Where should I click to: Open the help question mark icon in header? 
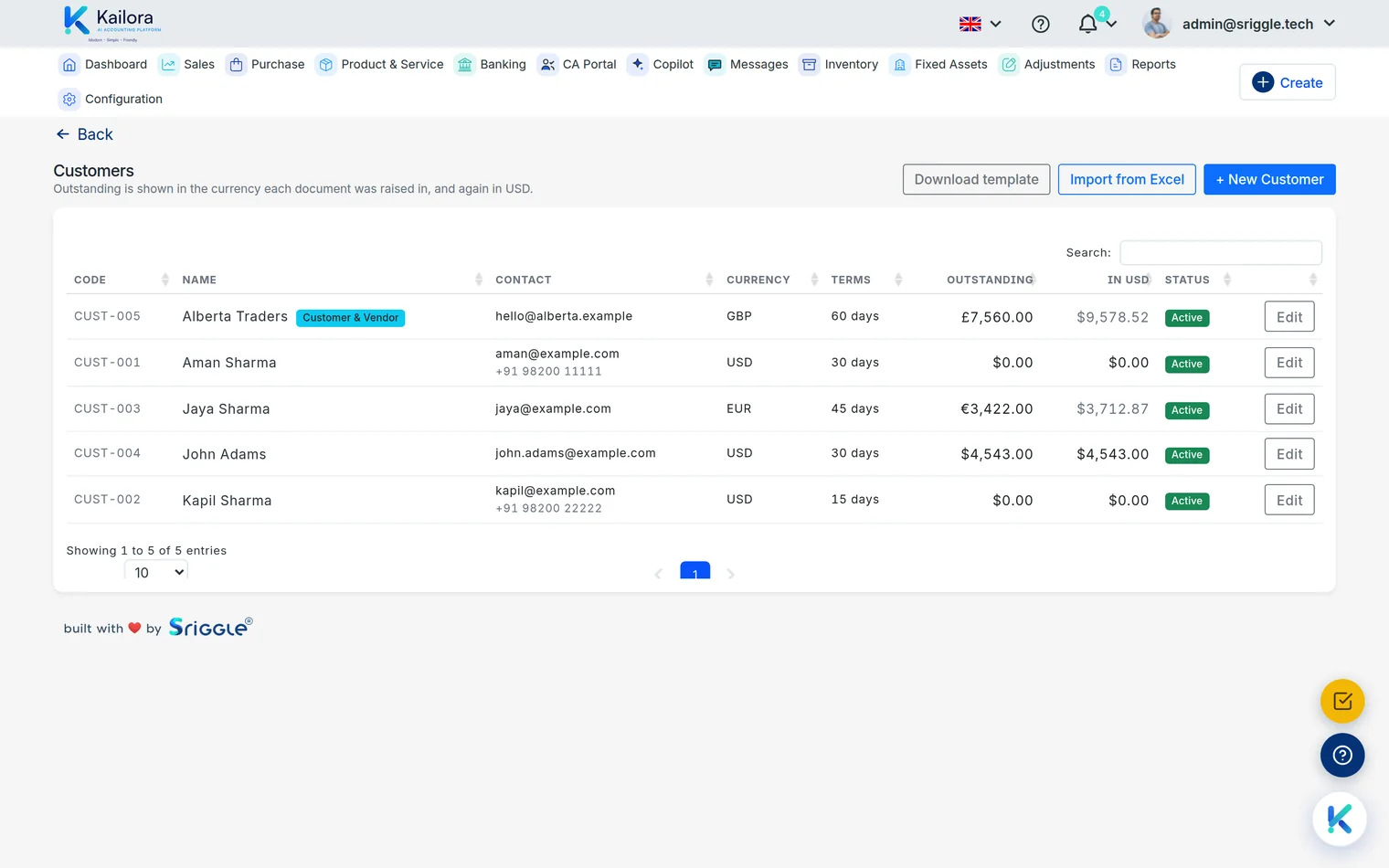1040,25
